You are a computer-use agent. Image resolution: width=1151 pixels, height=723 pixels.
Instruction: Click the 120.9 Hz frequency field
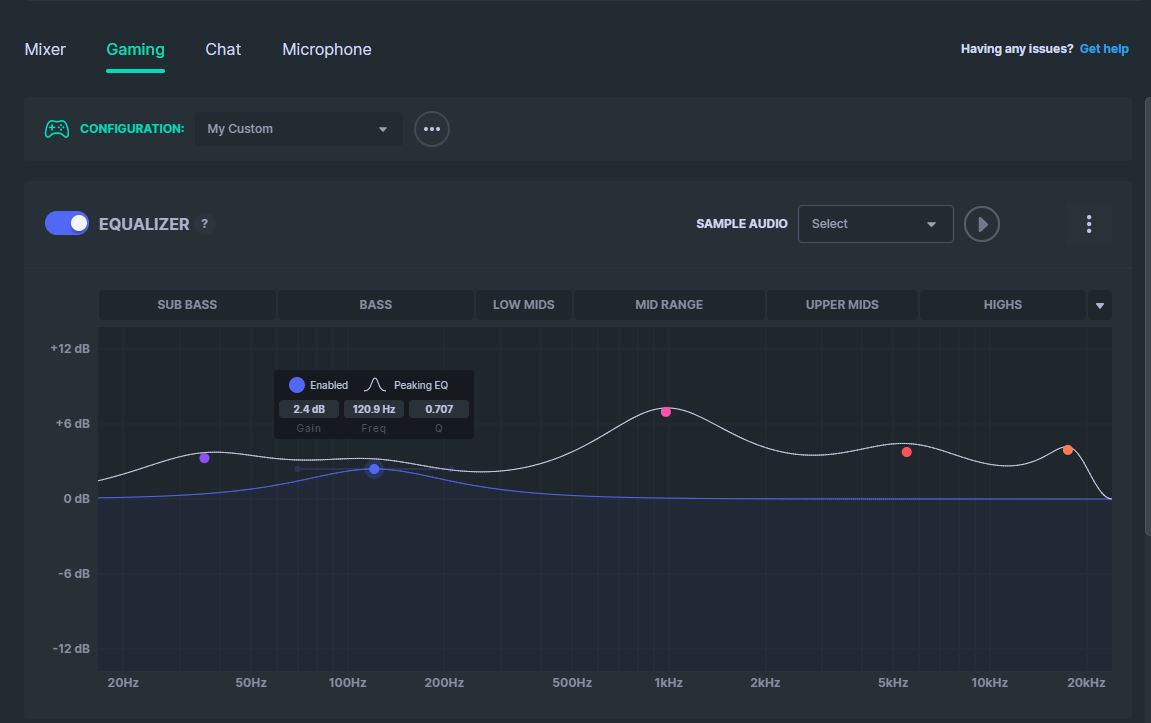pyautogui.click(x=374, y=409)
